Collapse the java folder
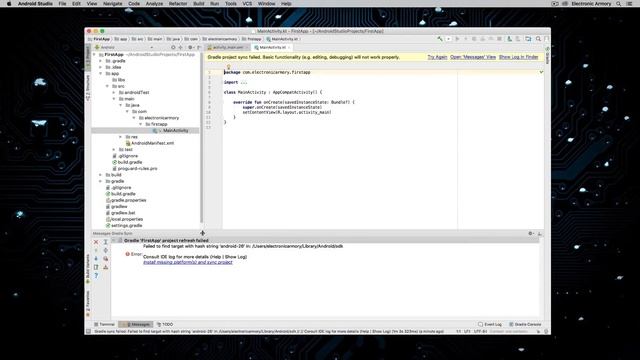 coord(120,105)
